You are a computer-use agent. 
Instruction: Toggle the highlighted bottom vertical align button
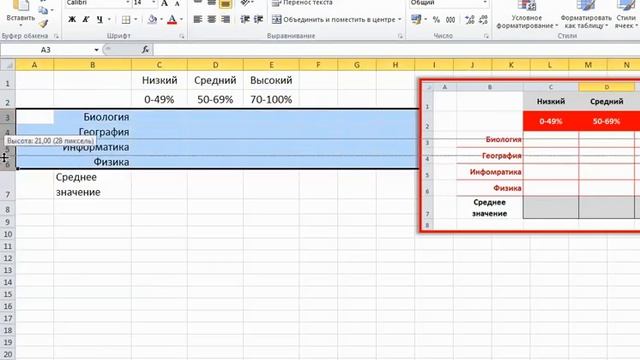[x=225, y=4]
